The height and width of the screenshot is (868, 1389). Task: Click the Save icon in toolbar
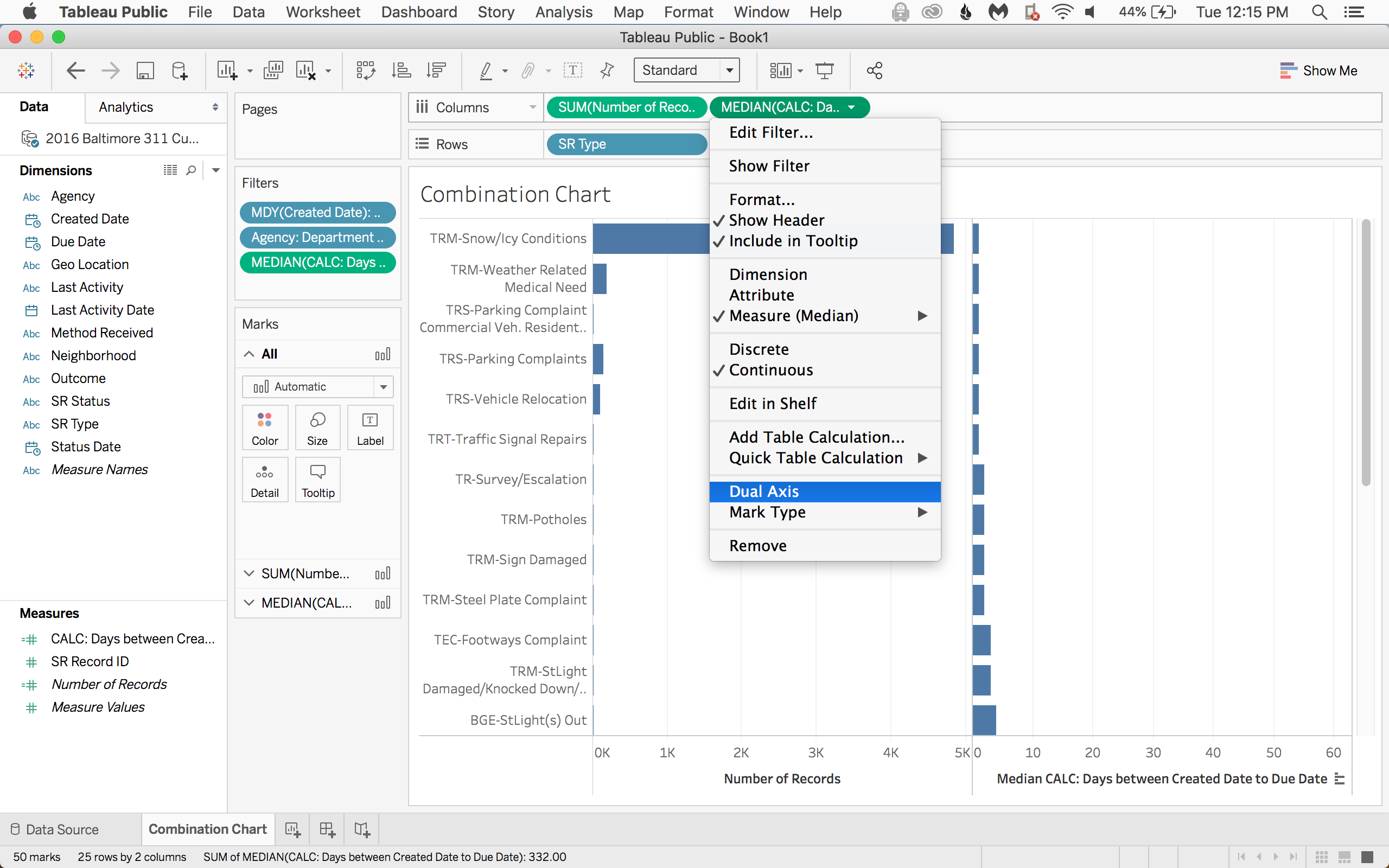(x=145, y=71)
